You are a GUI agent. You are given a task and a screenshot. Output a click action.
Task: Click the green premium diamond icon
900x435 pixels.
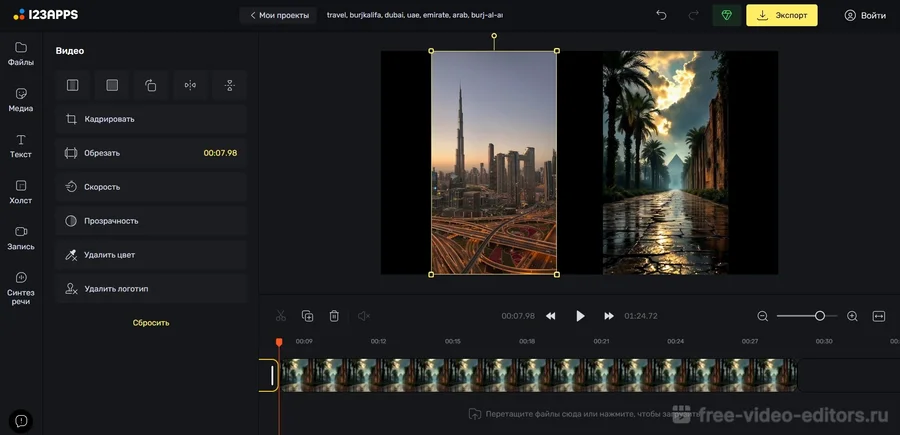coord(727,15)
